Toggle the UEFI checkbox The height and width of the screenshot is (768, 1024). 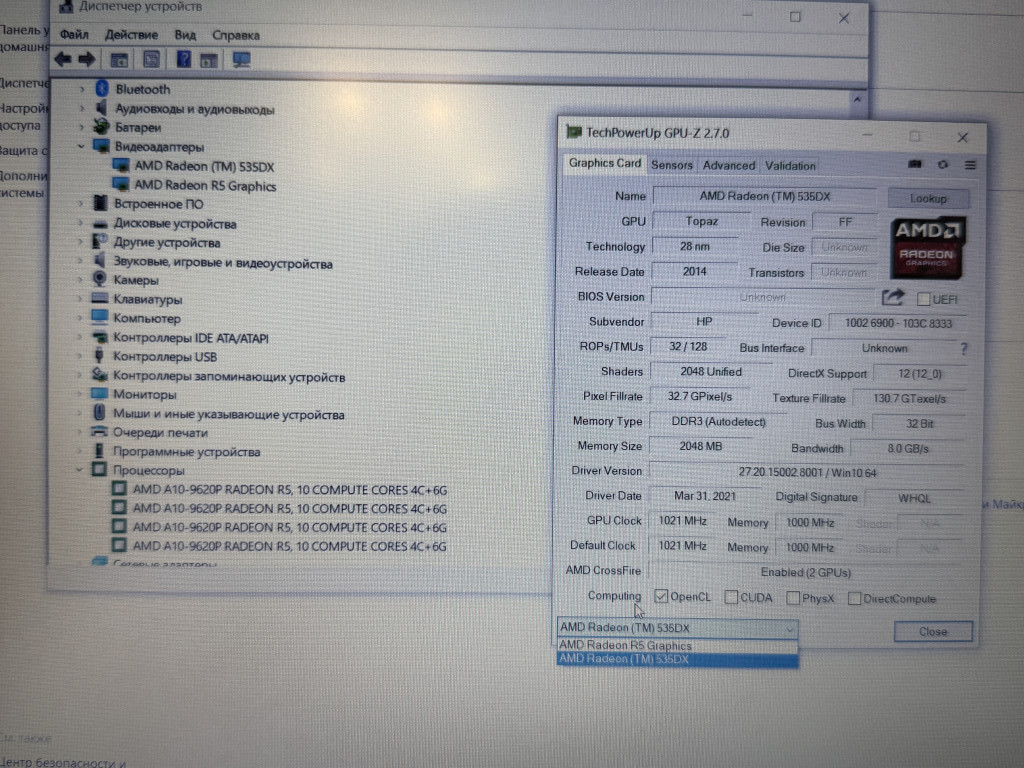coord(923,299)
